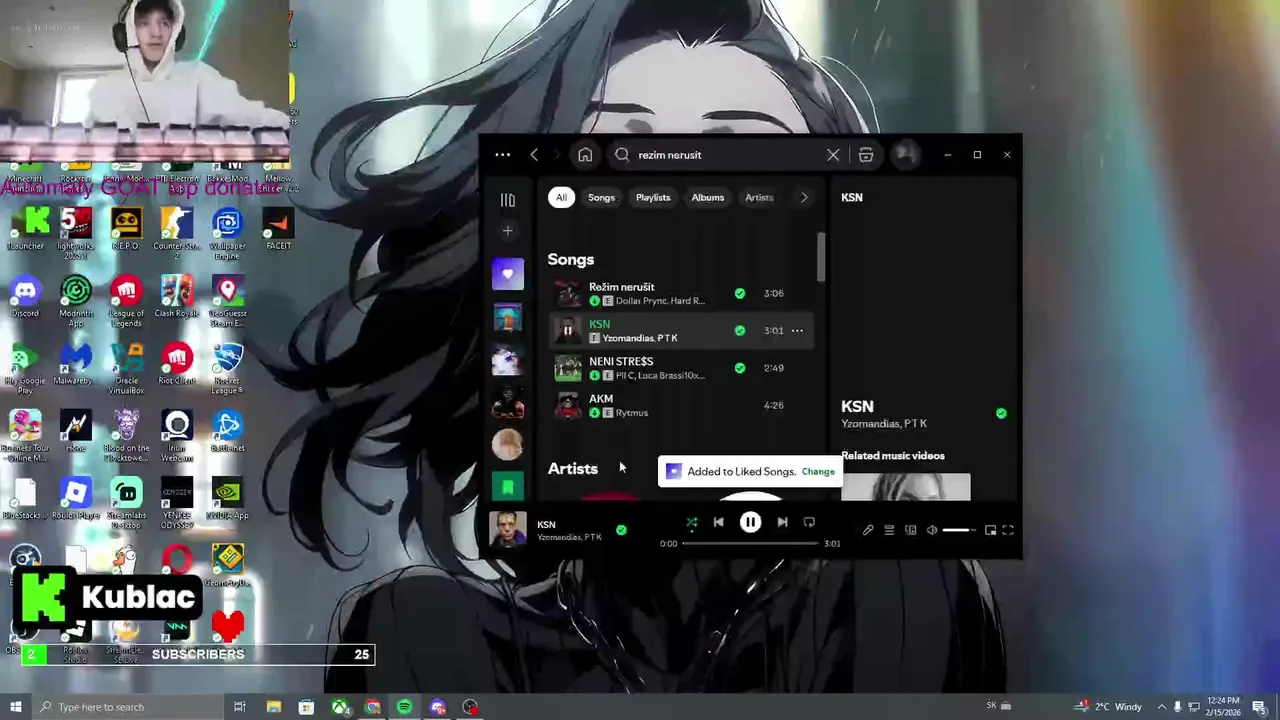This screenshot has height=720, width=1280.
Task: Play the AKM track by Rytmus
Action: [568, 405]
